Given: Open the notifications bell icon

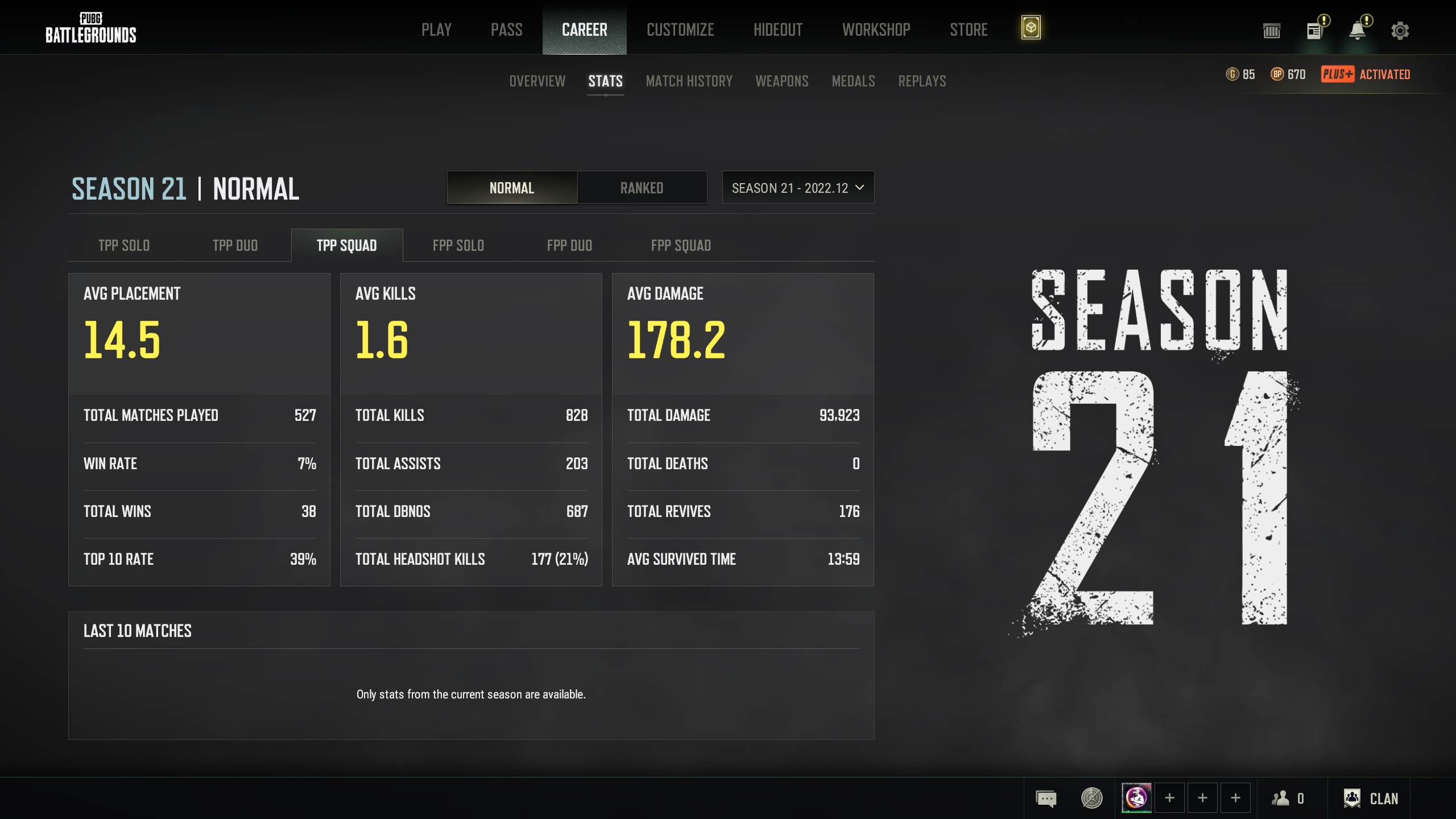Looking at the screenshot, I should coord(1358,31).
